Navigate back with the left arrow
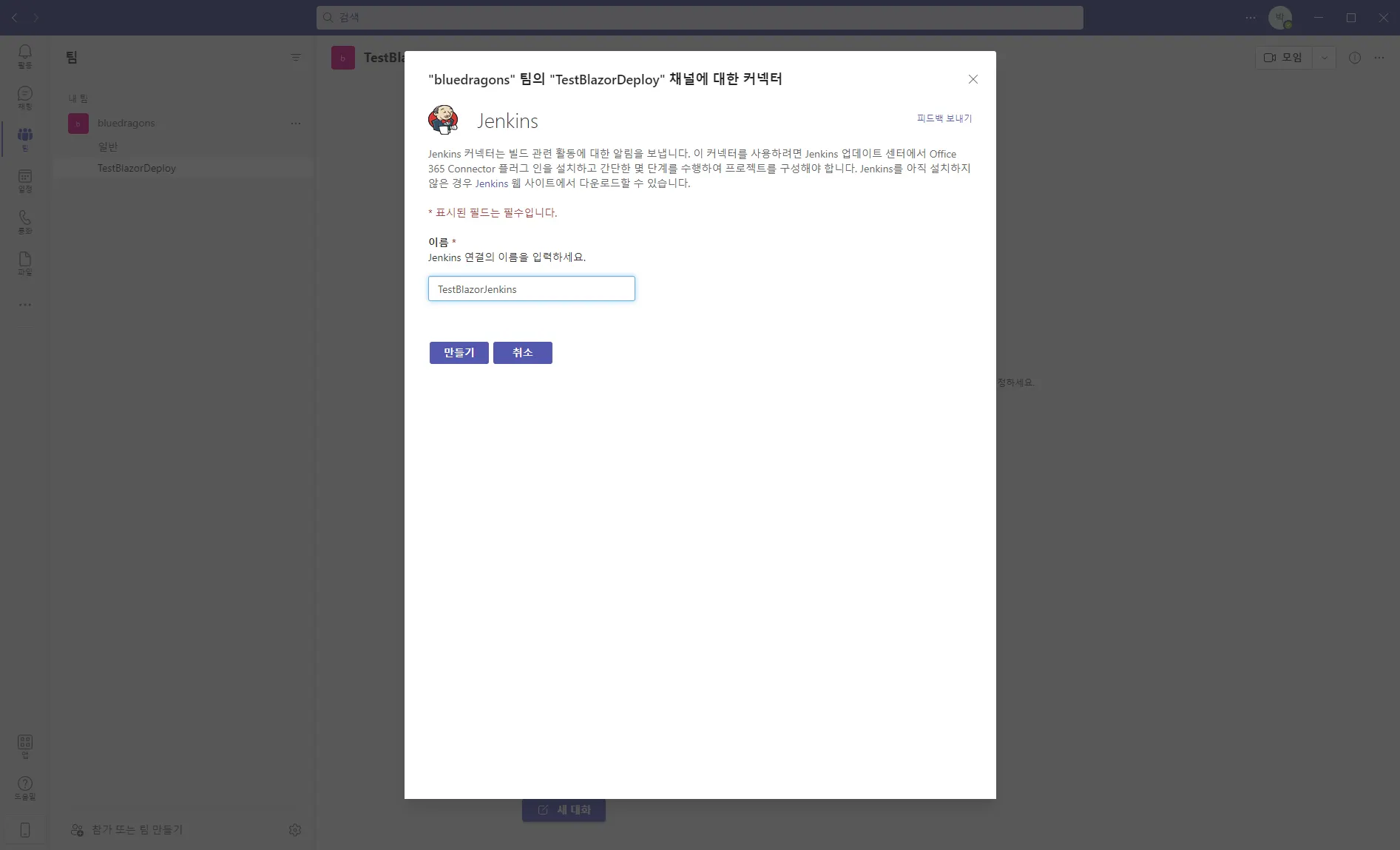The image size is (1400, 850). click(x=15, y=17)
